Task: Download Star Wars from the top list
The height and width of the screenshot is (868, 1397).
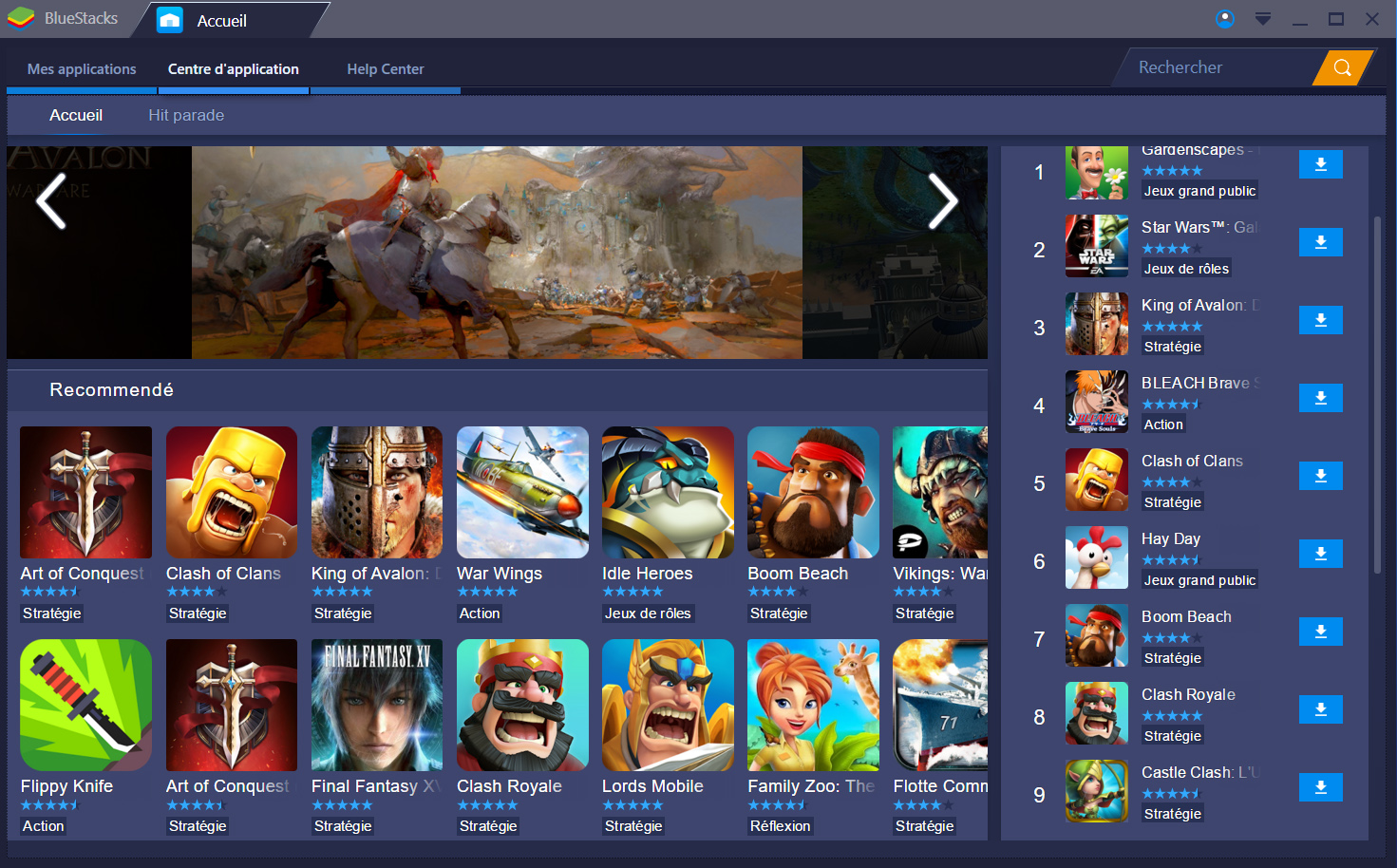Action: click(1320, 243)
